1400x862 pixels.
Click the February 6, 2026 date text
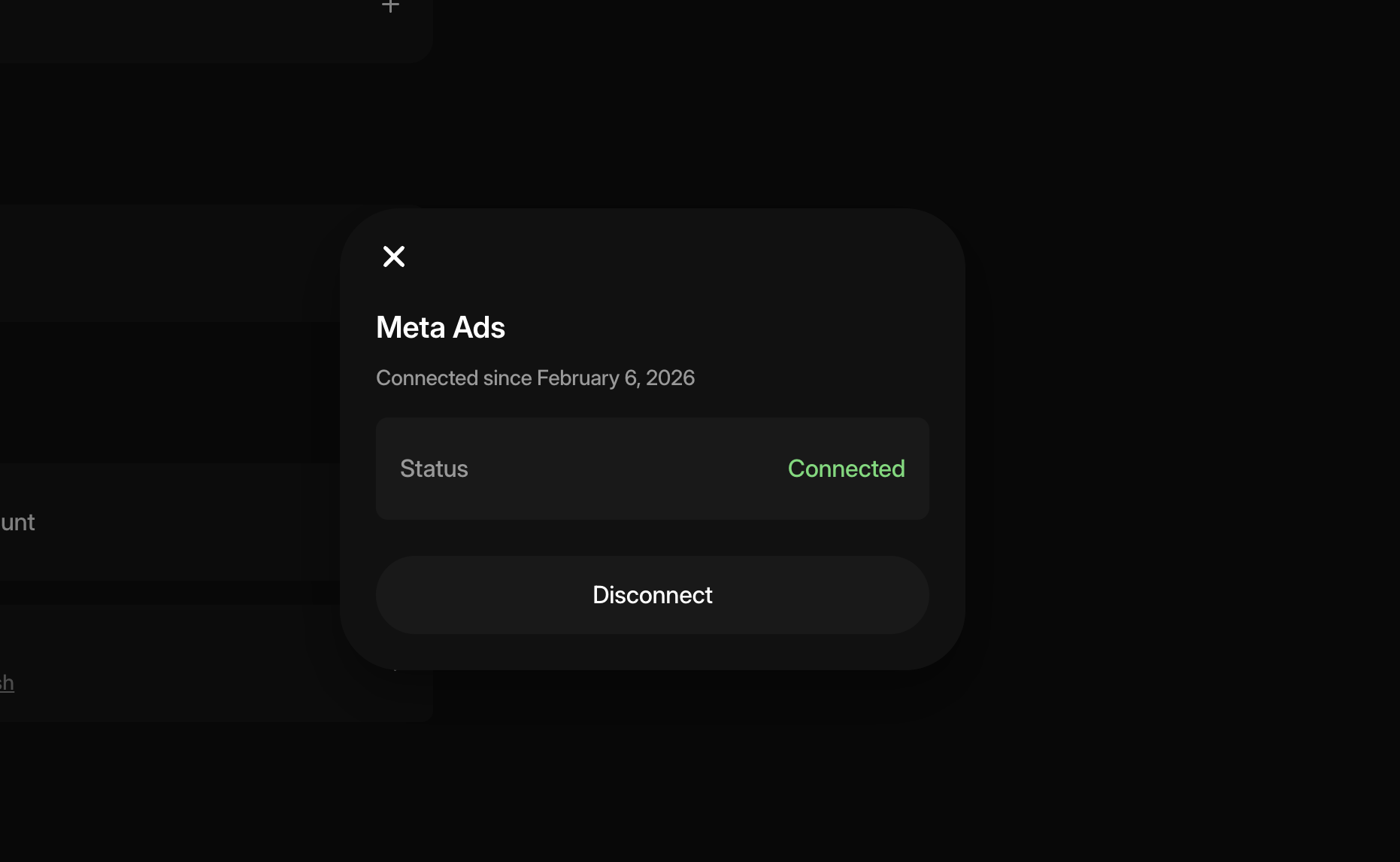[615, 378]
